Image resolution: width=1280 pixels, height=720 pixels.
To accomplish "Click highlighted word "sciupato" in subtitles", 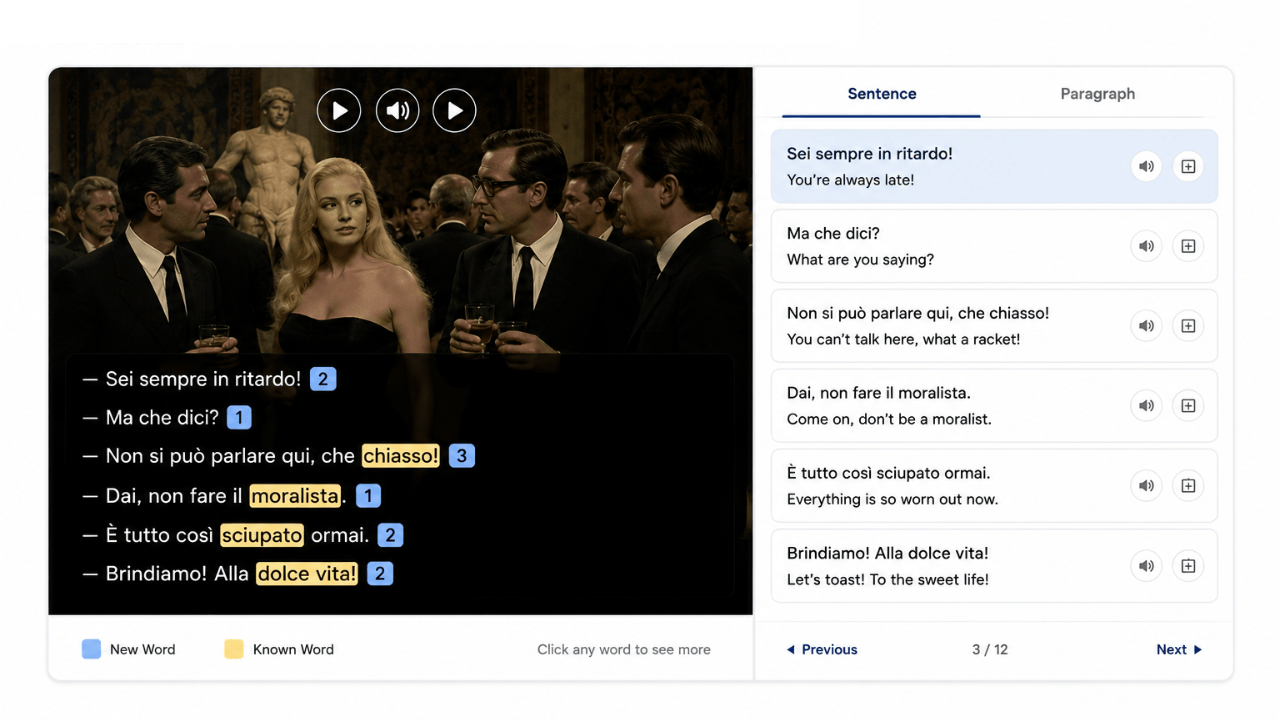I will click(x=262, y=535).
